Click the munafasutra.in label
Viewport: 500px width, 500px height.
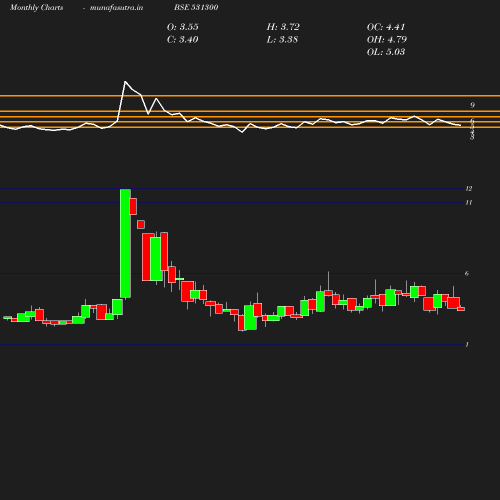tap(116, 7)
